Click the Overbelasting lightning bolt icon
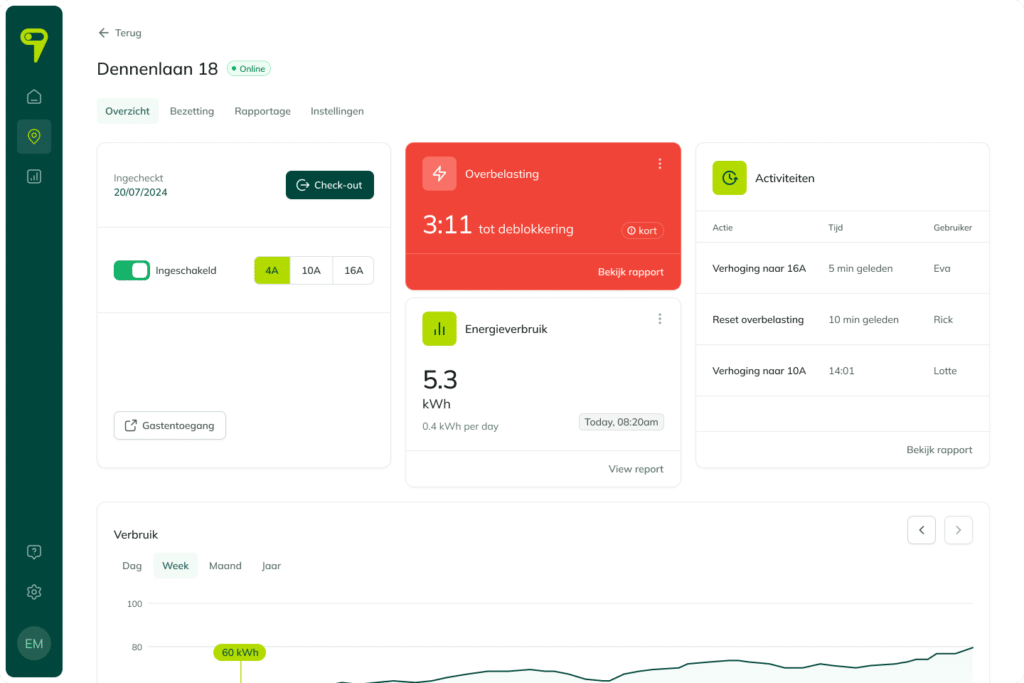The height and width of the screenshot is (683, 1024). click(x=439, y=174)
